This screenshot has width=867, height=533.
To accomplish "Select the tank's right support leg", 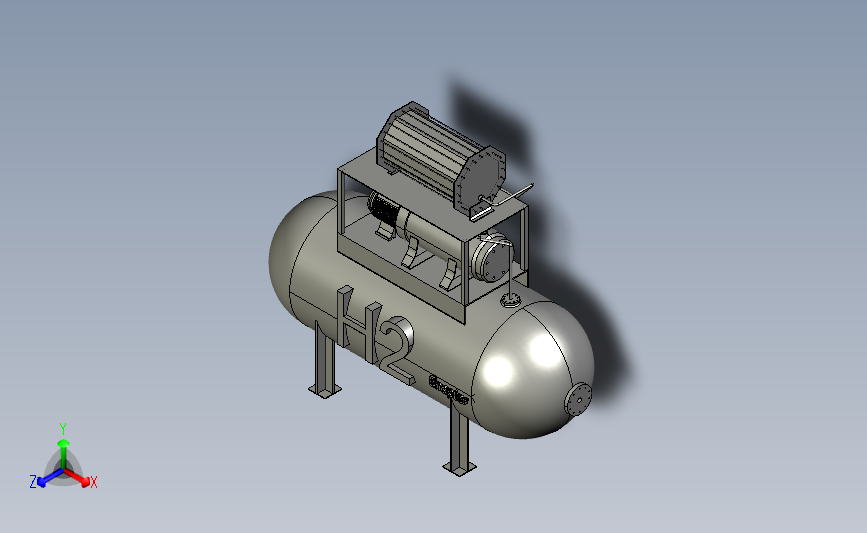I will point(459,438).
